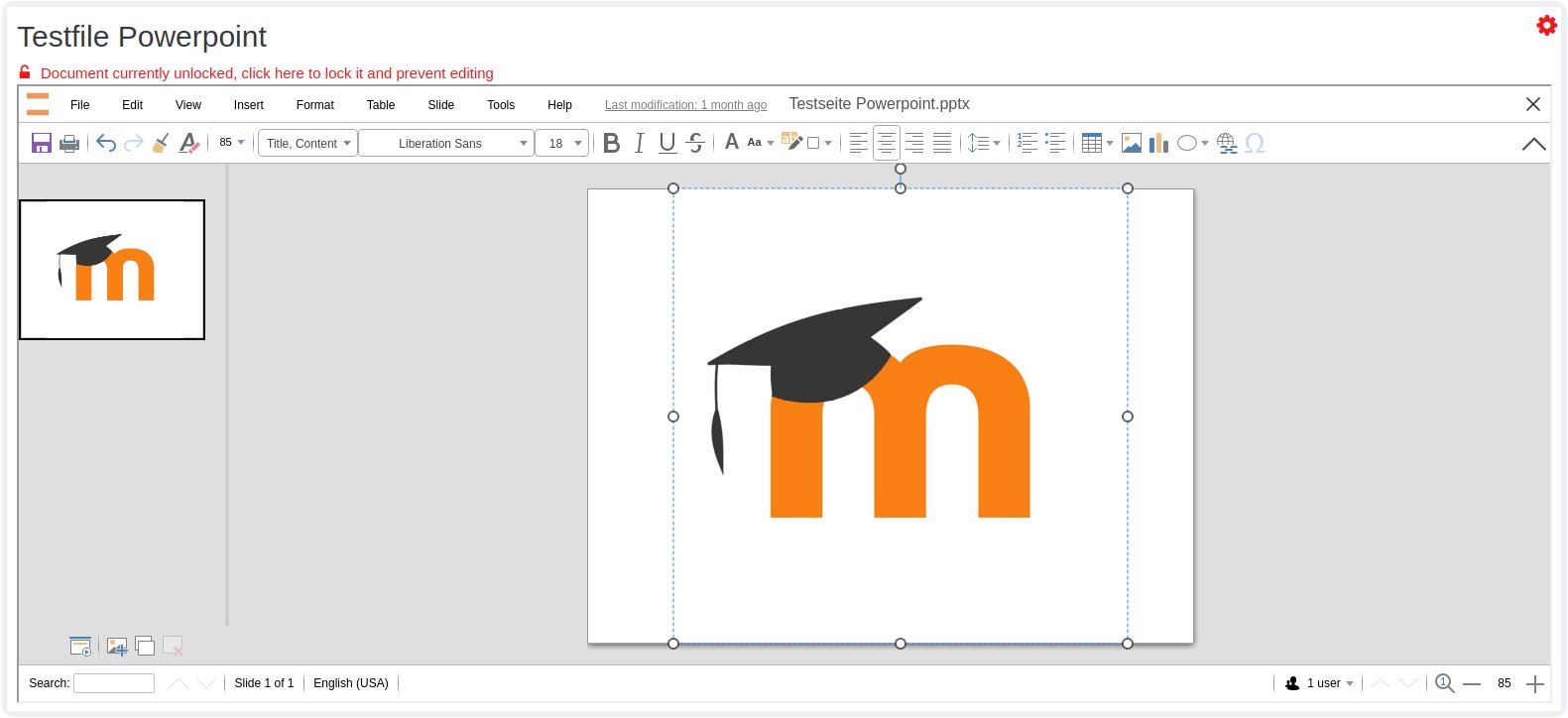Open the Insert menu

pos(249,104)
